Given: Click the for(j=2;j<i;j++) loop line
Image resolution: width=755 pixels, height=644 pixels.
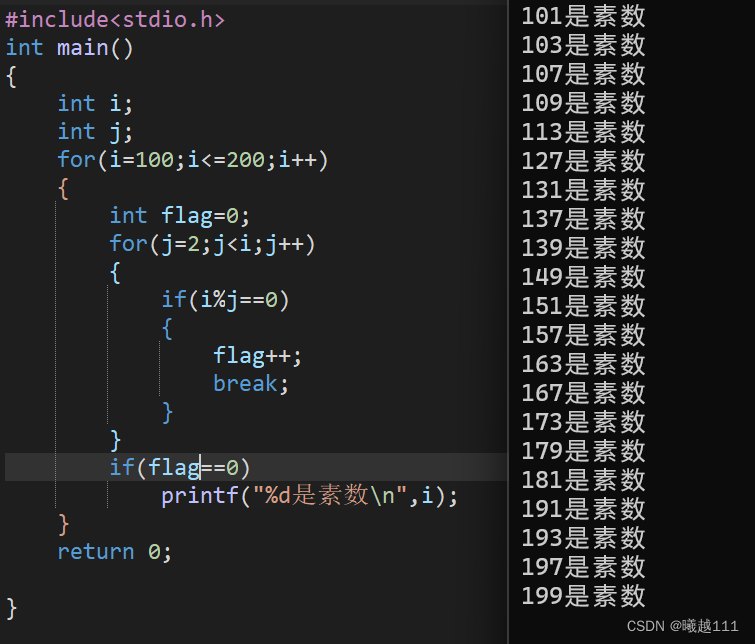Looking at the screenshot, I should click(x=212, y=244).
